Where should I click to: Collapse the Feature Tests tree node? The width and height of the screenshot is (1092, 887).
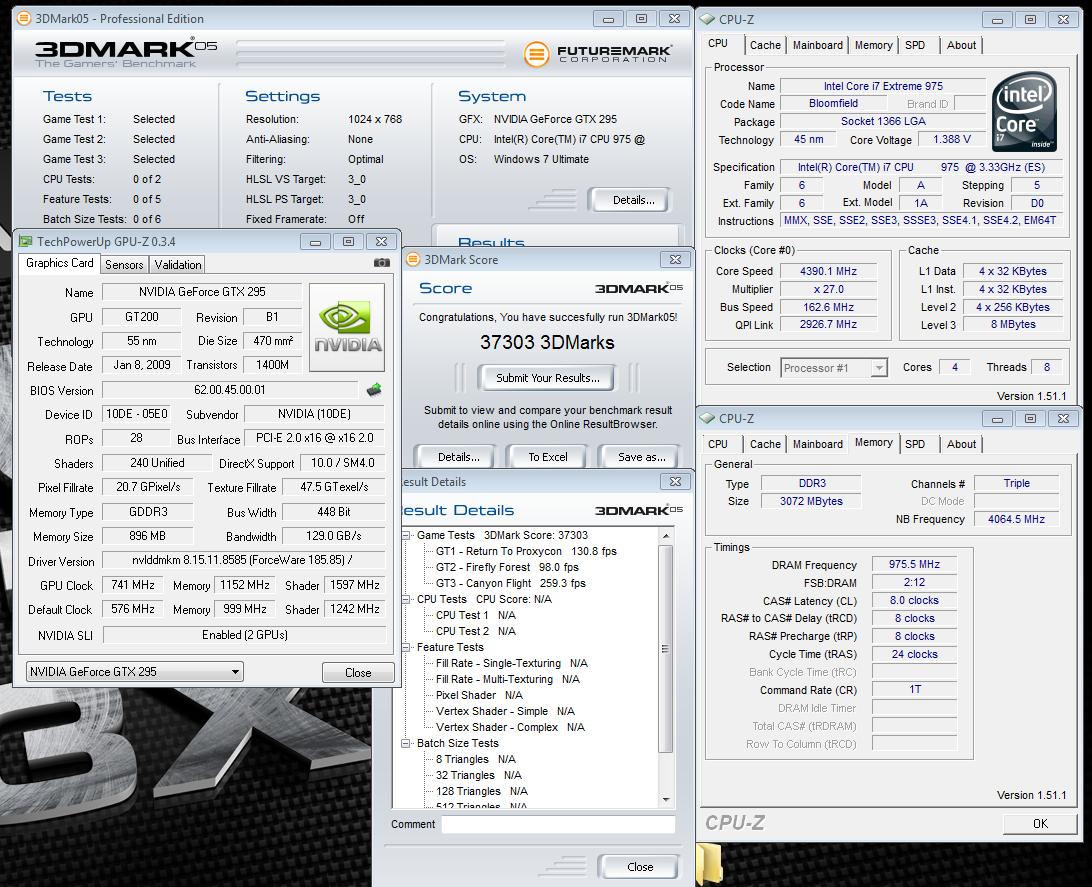[x=406, y=647]
